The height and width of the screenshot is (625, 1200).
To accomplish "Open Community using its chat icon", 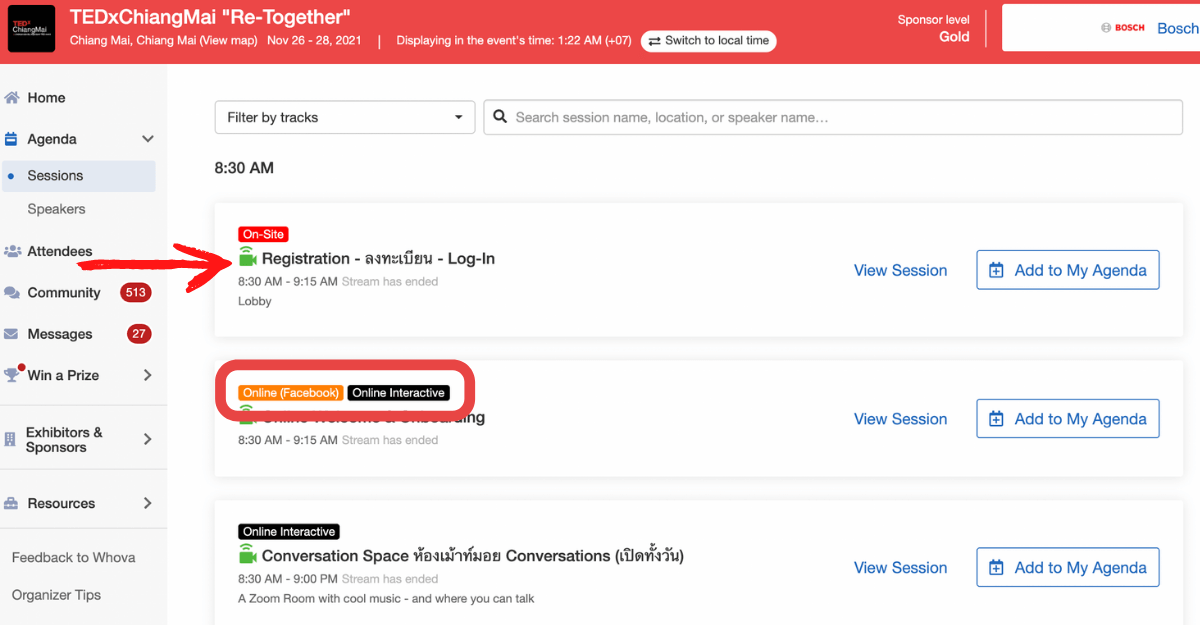I will (12, 292).
